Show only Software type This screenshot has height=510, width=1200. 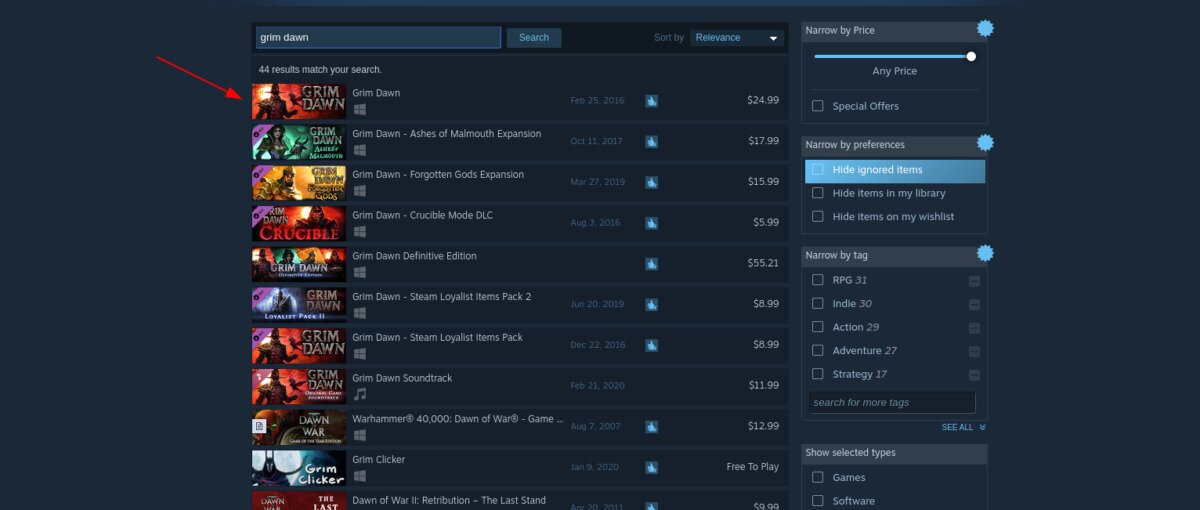[x=818, y=501]
